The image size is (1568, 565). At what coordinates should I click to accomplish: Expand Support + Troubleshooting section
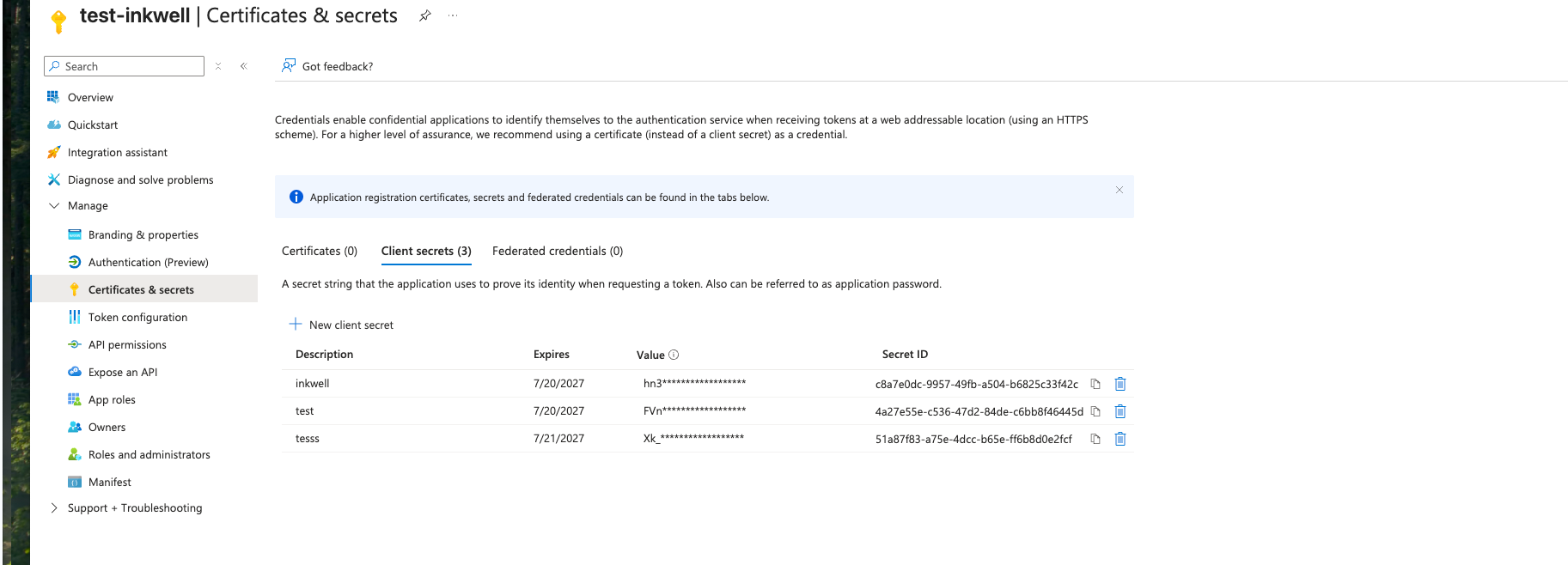pos(54,507)
